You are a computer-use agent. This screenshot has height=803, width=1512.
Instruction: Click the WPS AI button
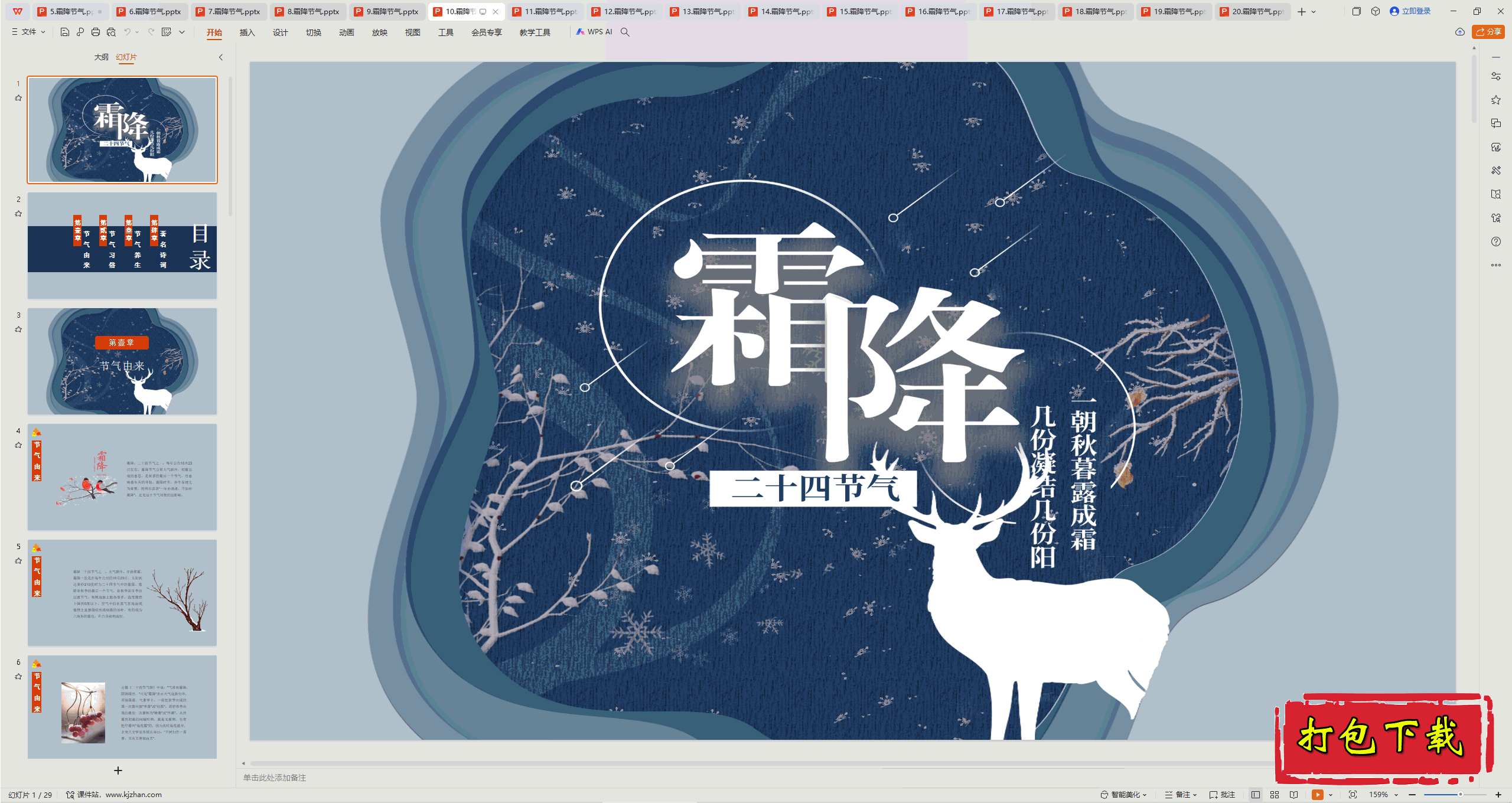[x=595, y=32]
